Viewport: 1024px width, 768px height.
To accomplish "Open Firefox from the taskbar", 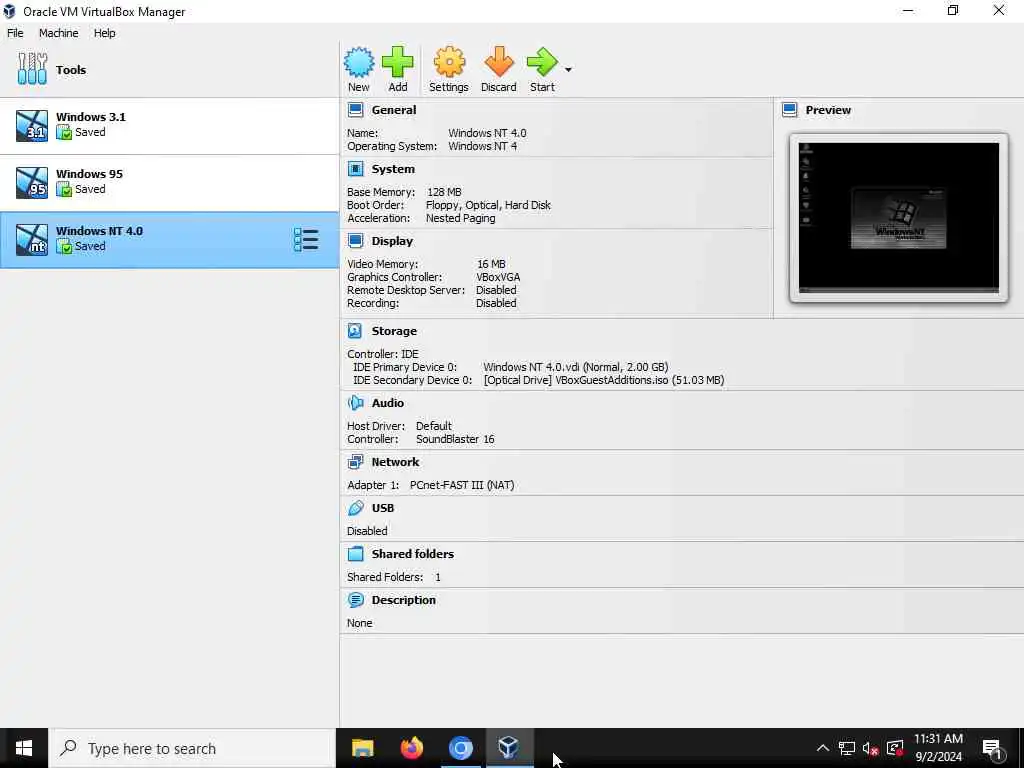I will coord(411,748).
